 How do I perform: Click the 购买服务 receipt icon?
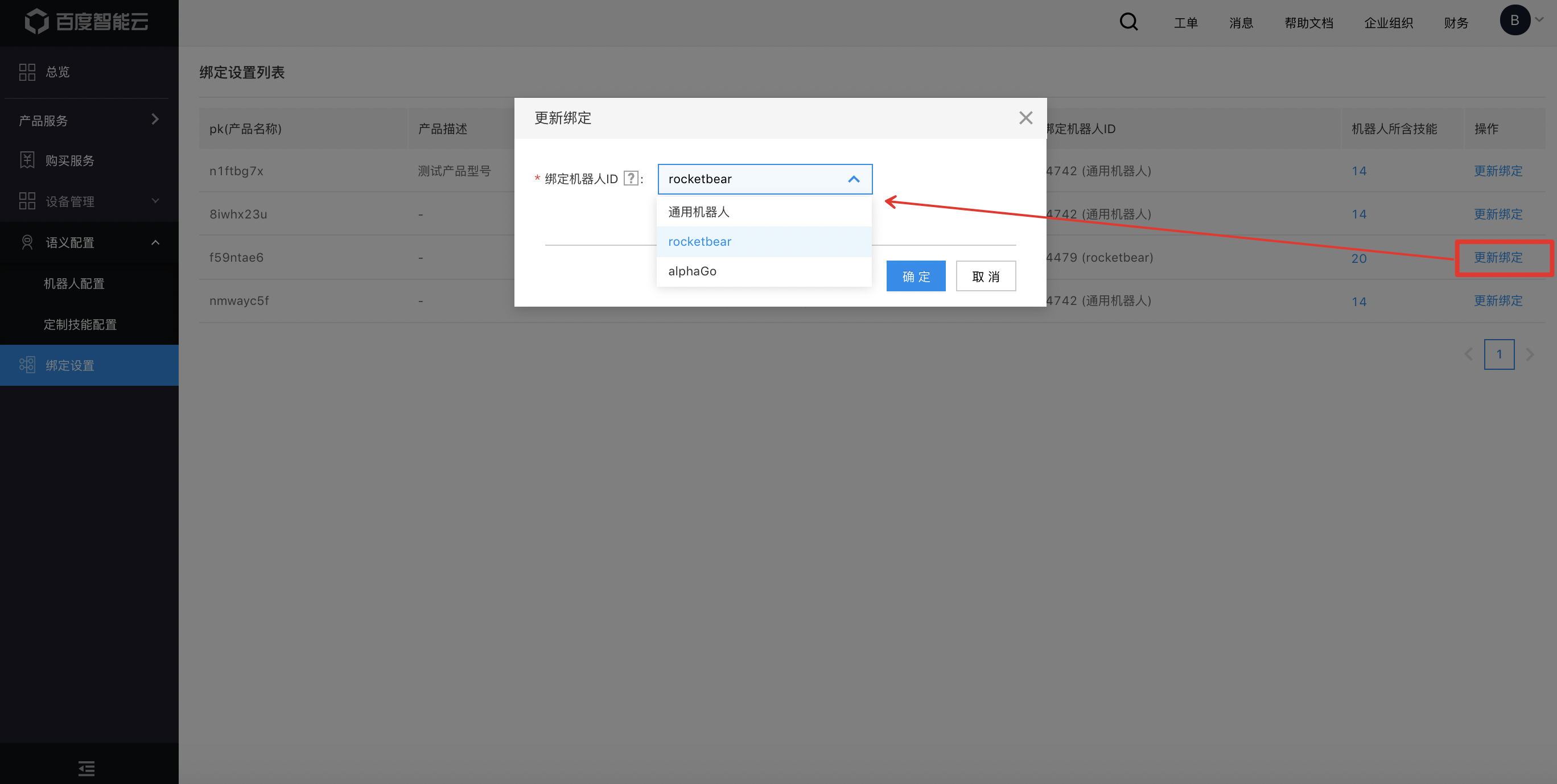(27, 160)
